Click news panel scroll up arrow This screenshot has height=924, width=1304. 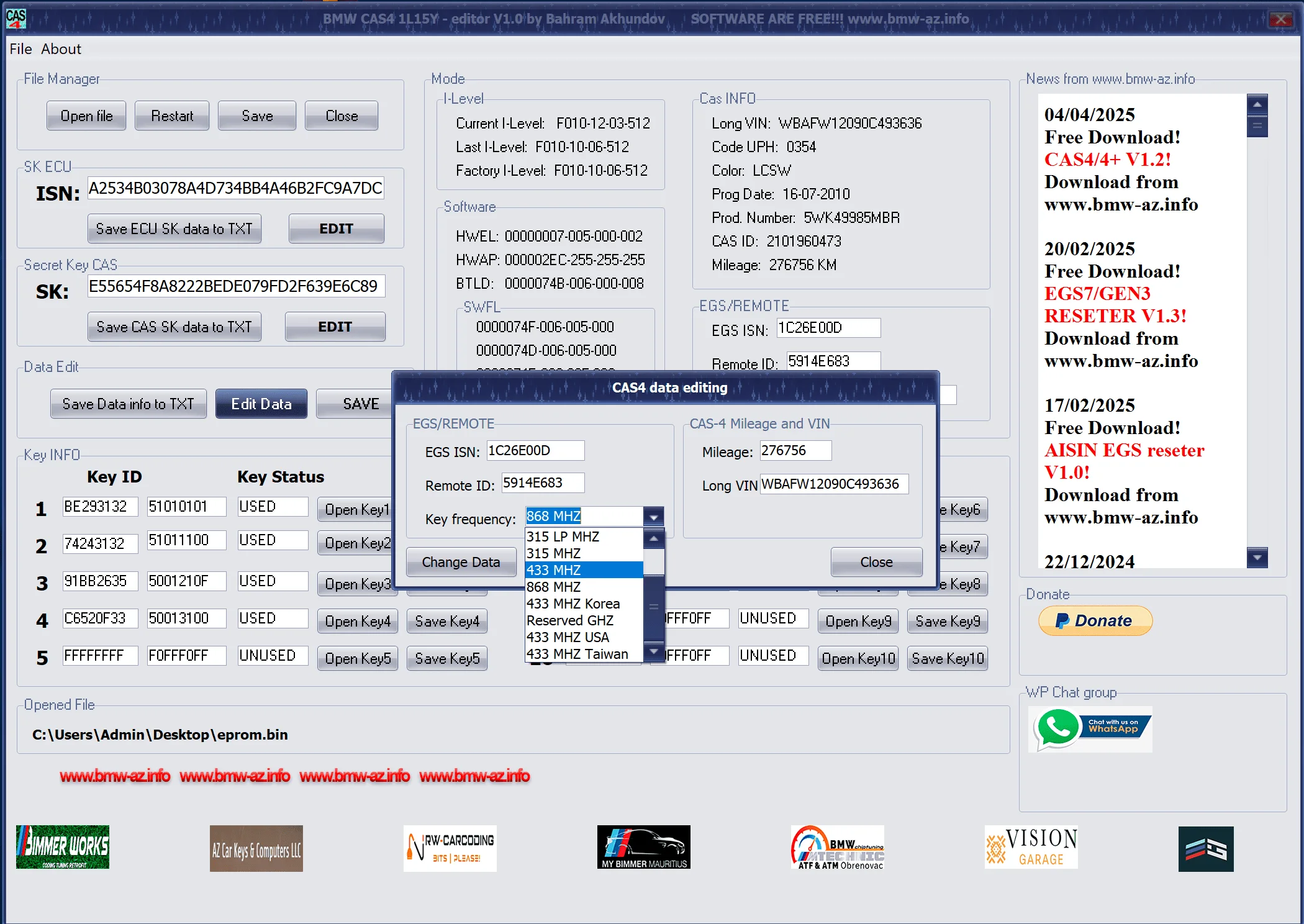pos(1257,104)
